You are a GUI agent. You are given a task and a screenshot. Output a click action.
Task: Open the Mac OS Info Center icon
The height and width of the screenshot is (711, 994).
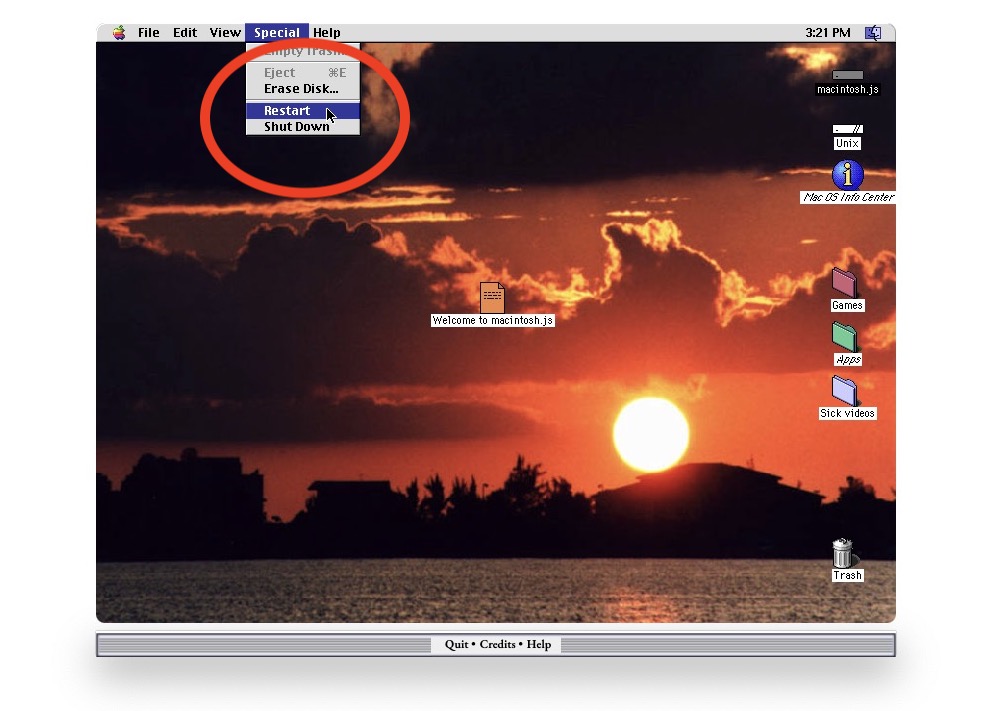847,175
